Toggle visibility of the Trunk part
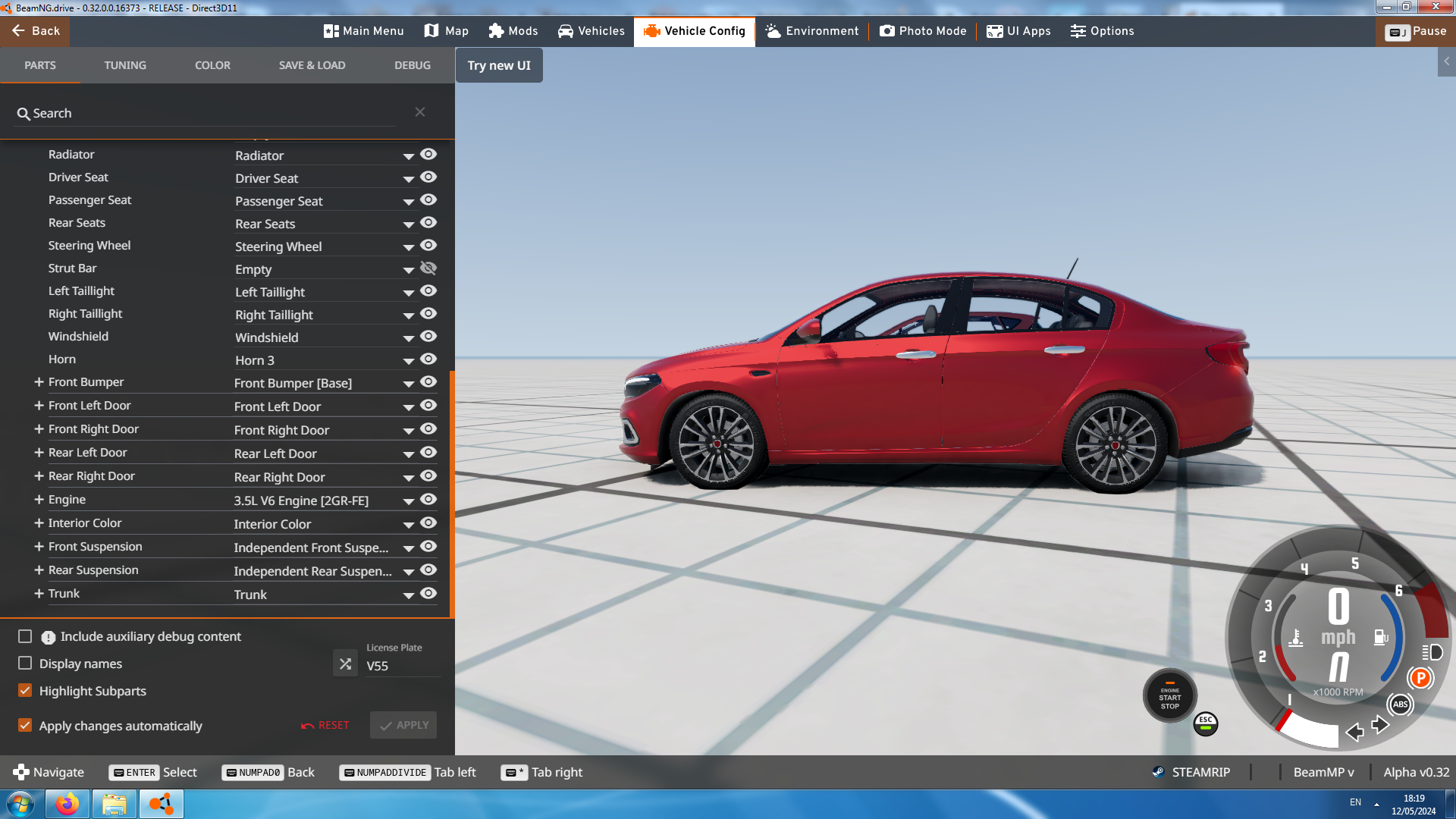Image resolution: width=1456 pixels, height=819 pixels. click(x=428, y=593)
